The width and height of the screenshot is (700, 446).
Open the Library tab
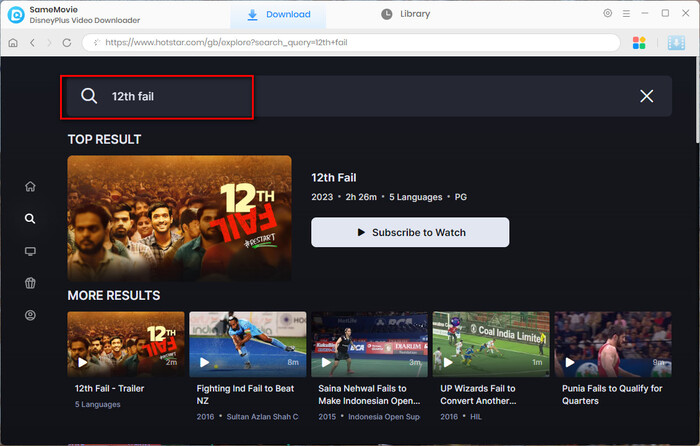pos(405,14)
